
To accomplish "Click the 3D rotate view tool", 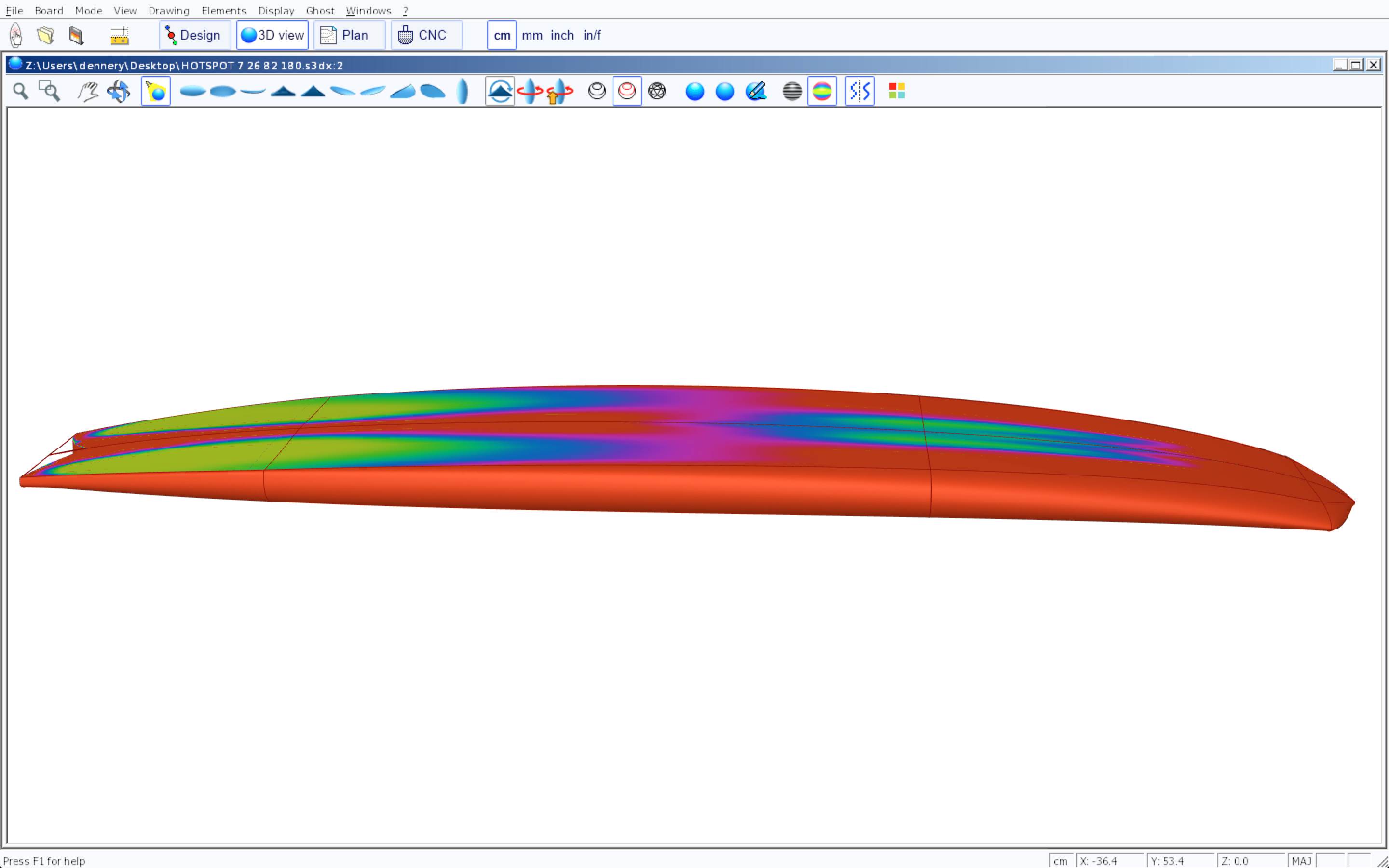I will 119,91.
